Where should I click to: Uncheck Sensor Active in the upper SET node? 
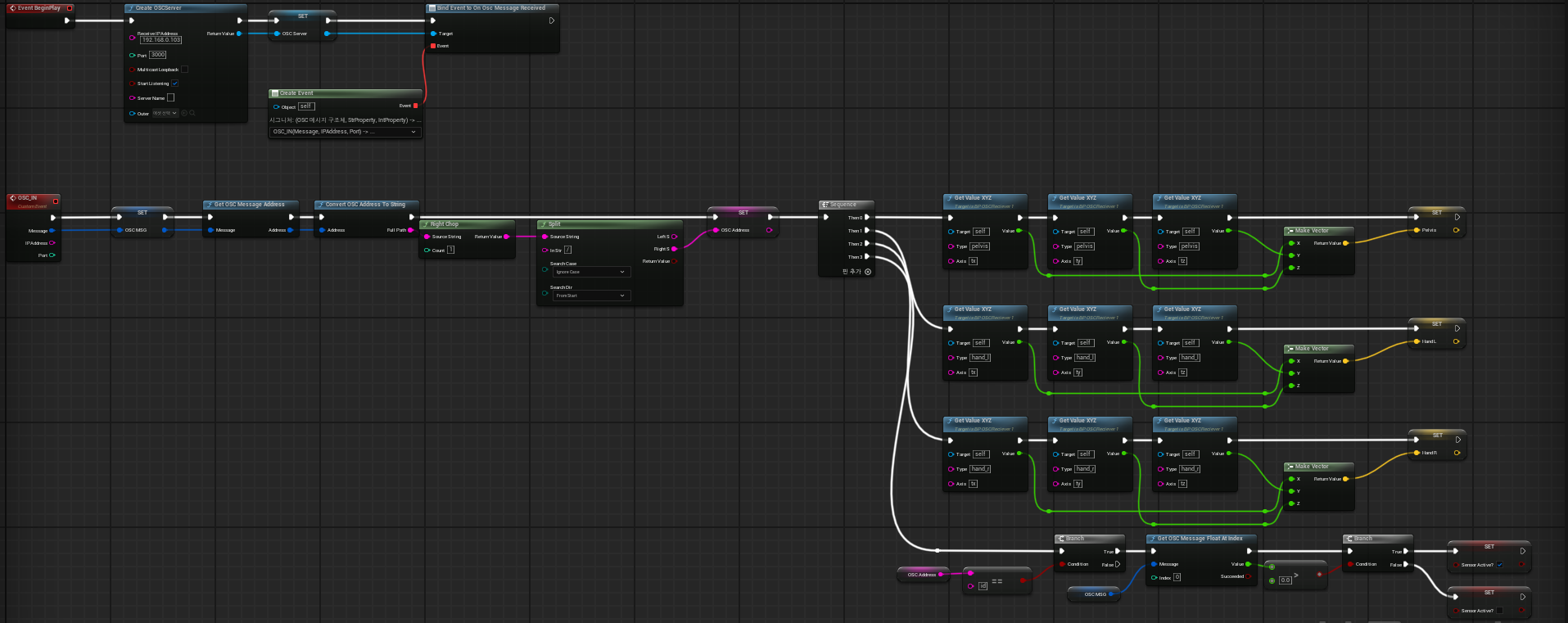coord(1499,565)
